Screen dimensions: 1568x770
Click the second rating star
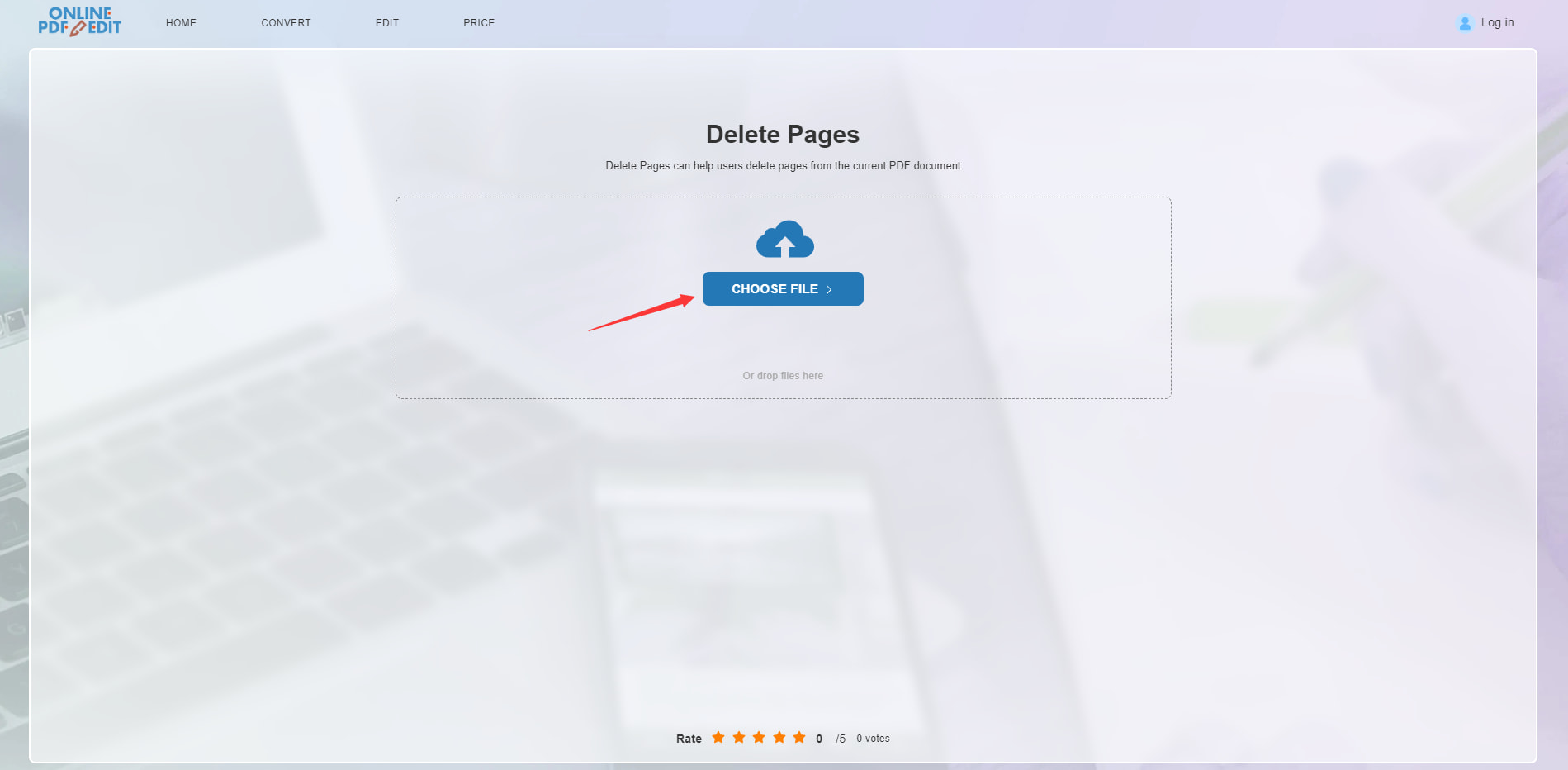click(x=739, y=737)
